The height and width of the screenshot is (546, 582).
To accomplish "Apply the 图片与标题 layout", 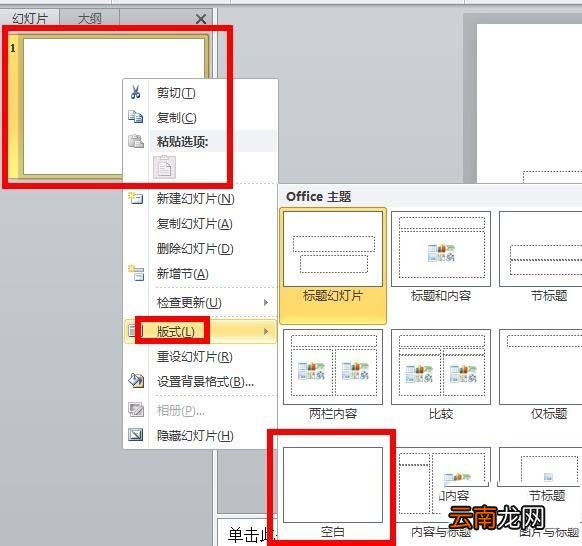I will tap(540, 493).
